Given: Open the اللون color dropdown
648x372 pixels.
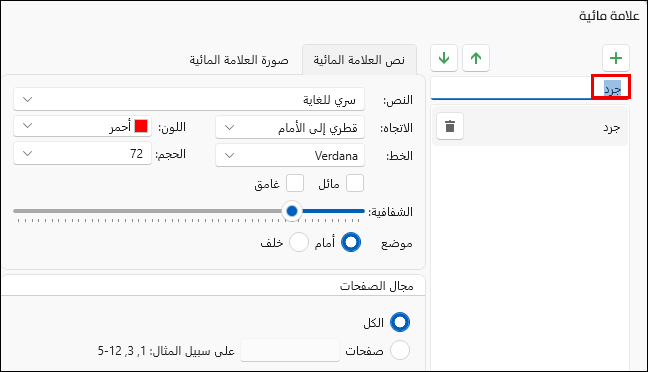Looking at the screenshot, I should pyautogui.click(x=83, y=126).
